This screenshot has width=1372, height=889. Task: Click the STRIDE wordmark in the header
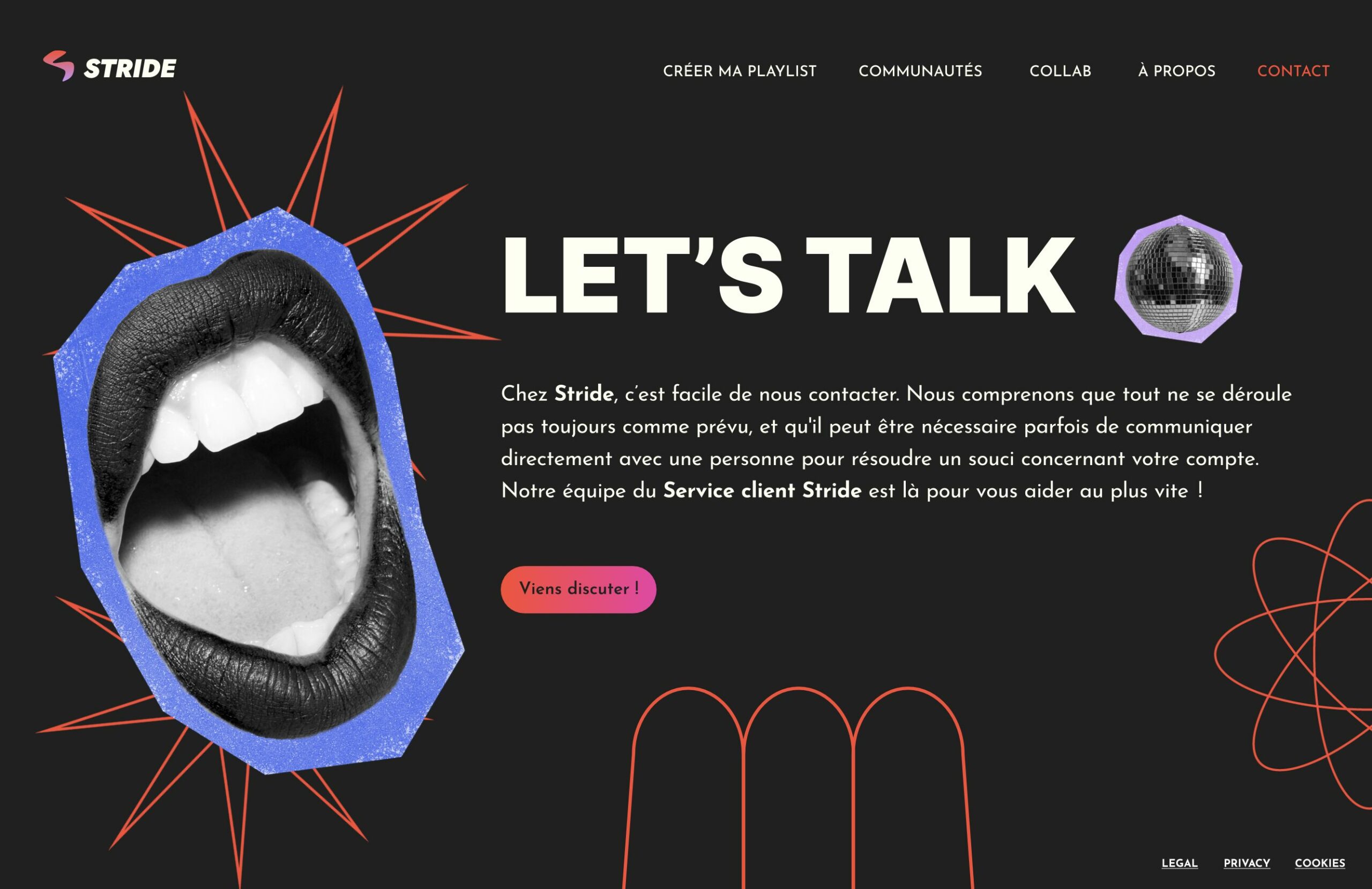[x=130, y=69]
